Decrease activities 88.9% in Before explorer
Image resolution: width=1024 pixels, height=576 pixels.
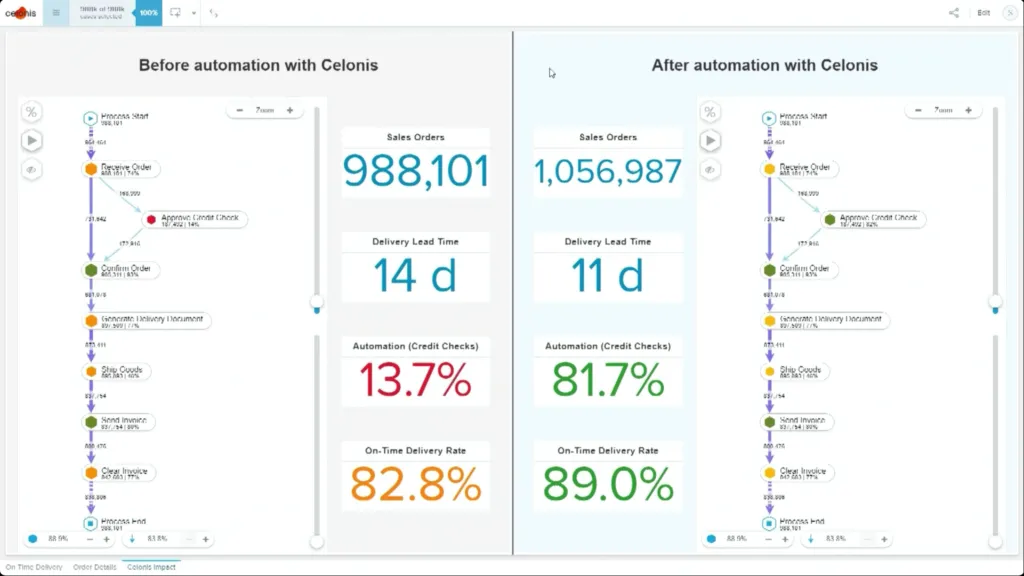(89, 539)
